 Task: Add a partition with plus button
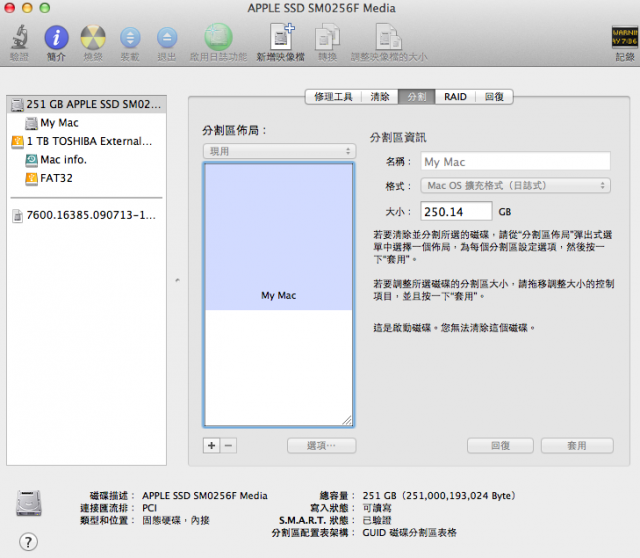tap(211, 445)
